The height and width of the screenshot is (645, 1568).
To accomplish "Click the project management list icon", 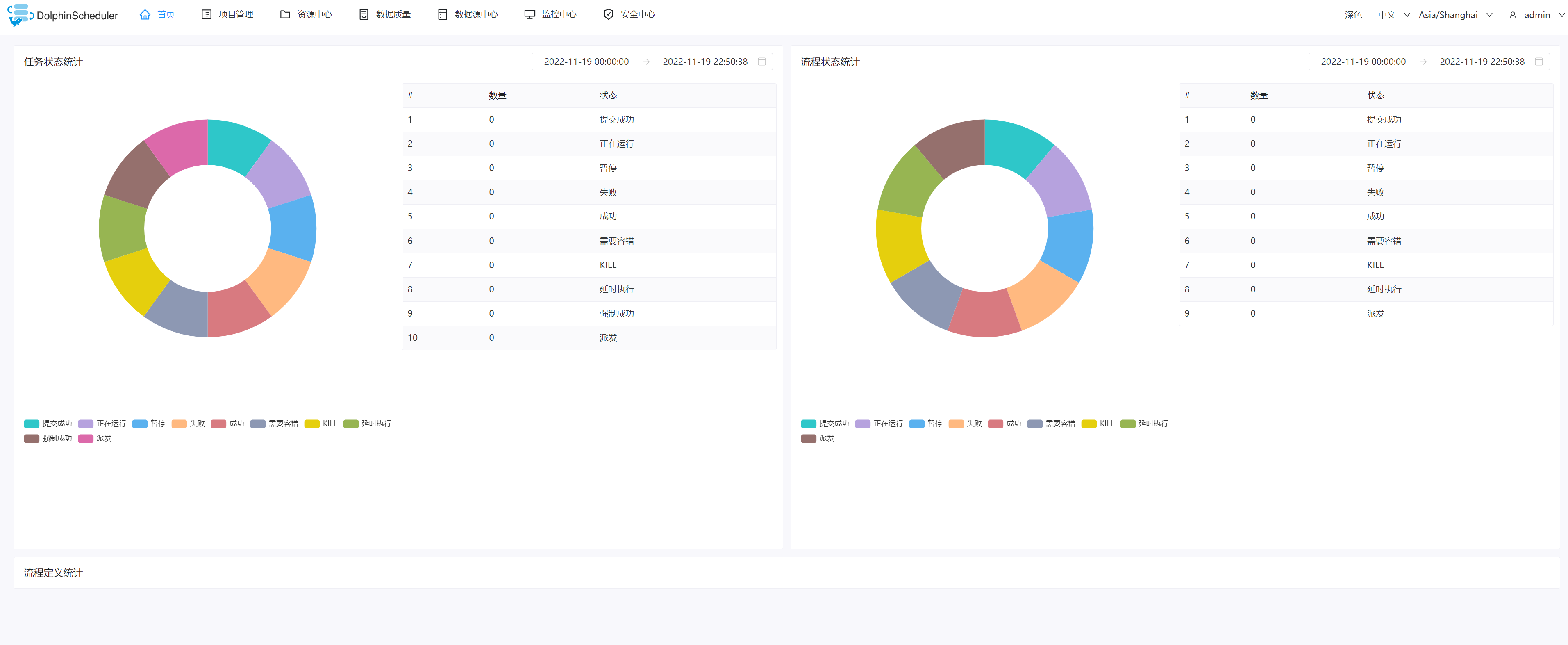I will 206,15.
